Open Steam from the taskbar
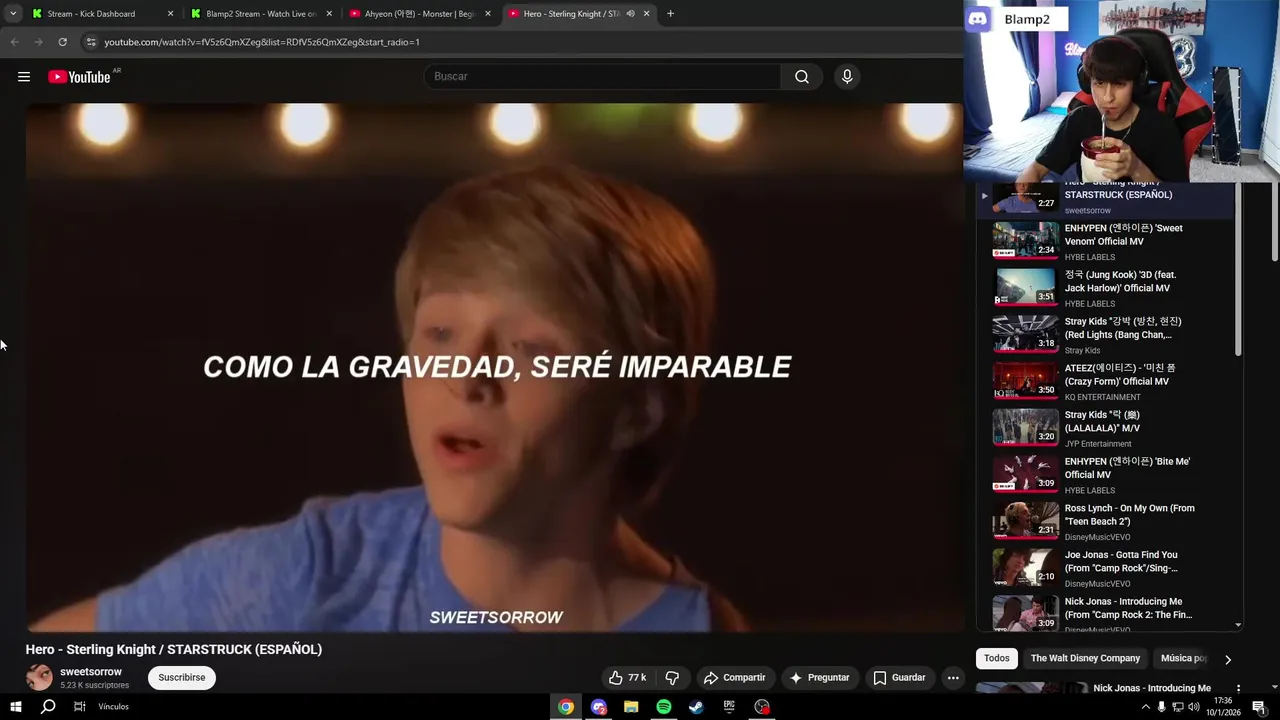The width and height of the screenshot is (1280, 720). pyautogui.click(x=696, y=707)
